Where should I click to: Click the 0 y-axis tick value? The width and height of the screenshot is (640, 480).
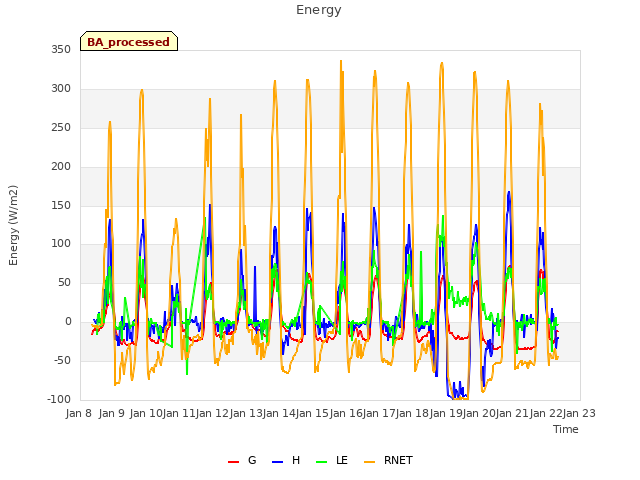pyautogui.click(x=68, y=322)
